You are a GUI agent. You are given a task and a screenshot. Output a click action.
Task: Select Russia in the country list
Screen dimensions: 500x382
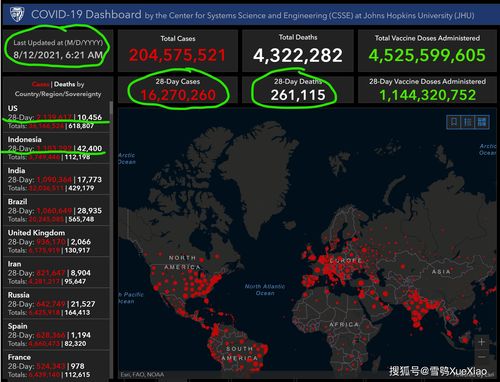pos(56,303)
